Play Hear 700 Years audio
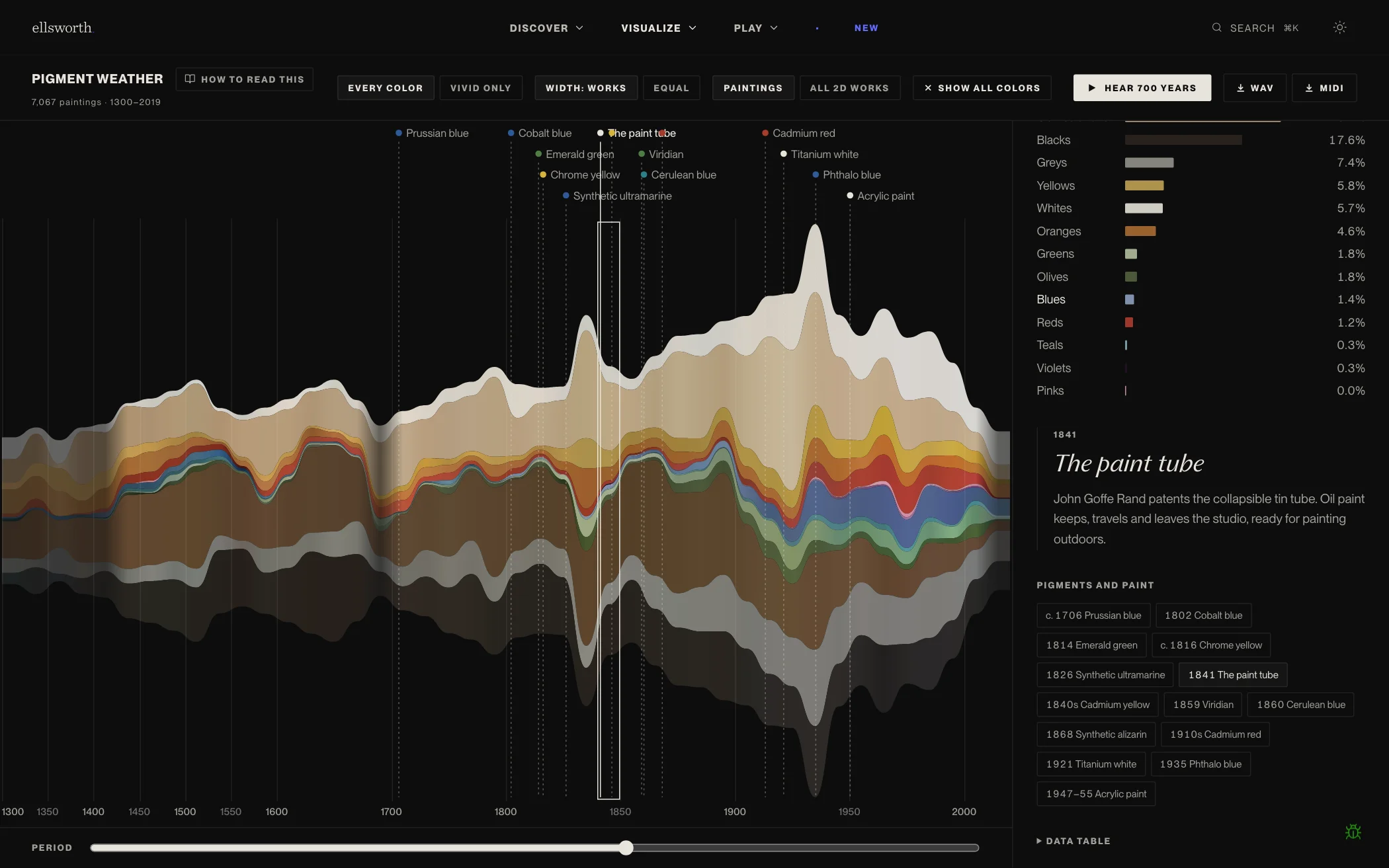The width and height of the screenshot is (1389, 868). pyautogui.click(x=1142, y=88)
